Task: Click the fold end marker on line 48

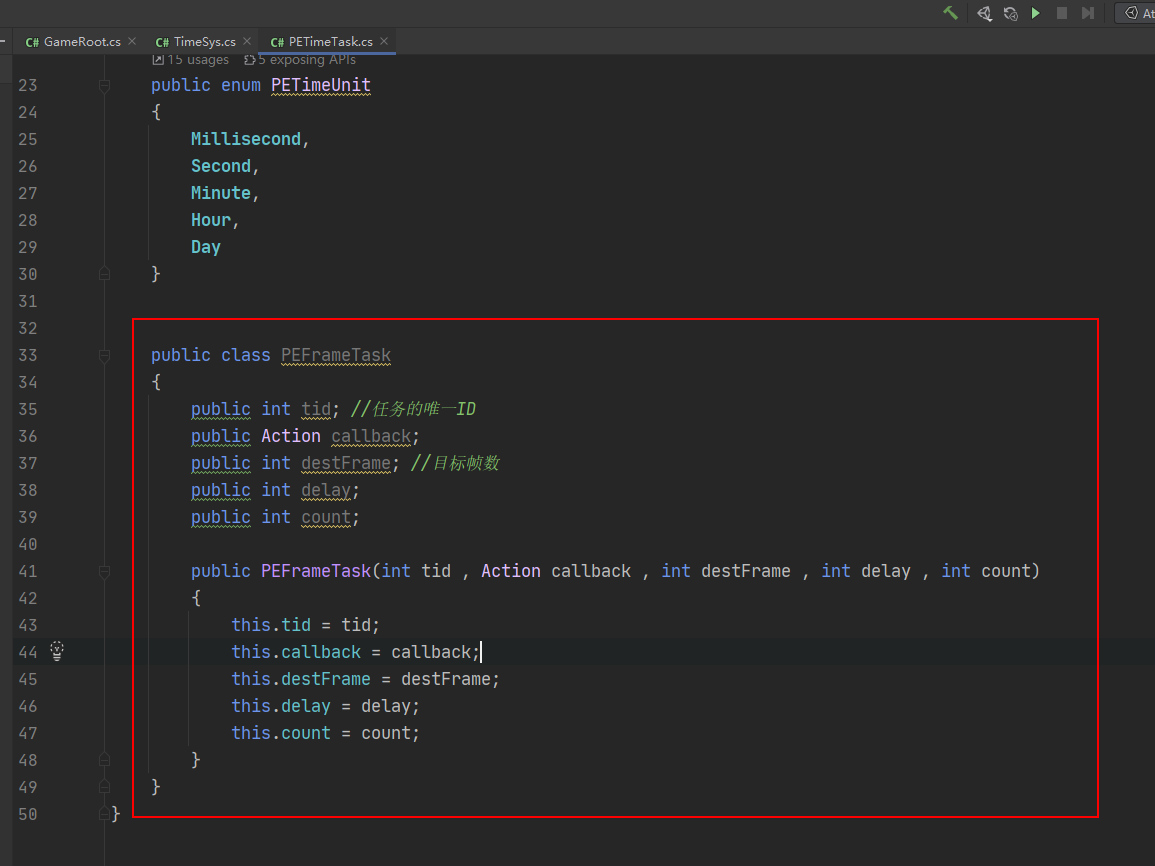Action: pos(105,760)
